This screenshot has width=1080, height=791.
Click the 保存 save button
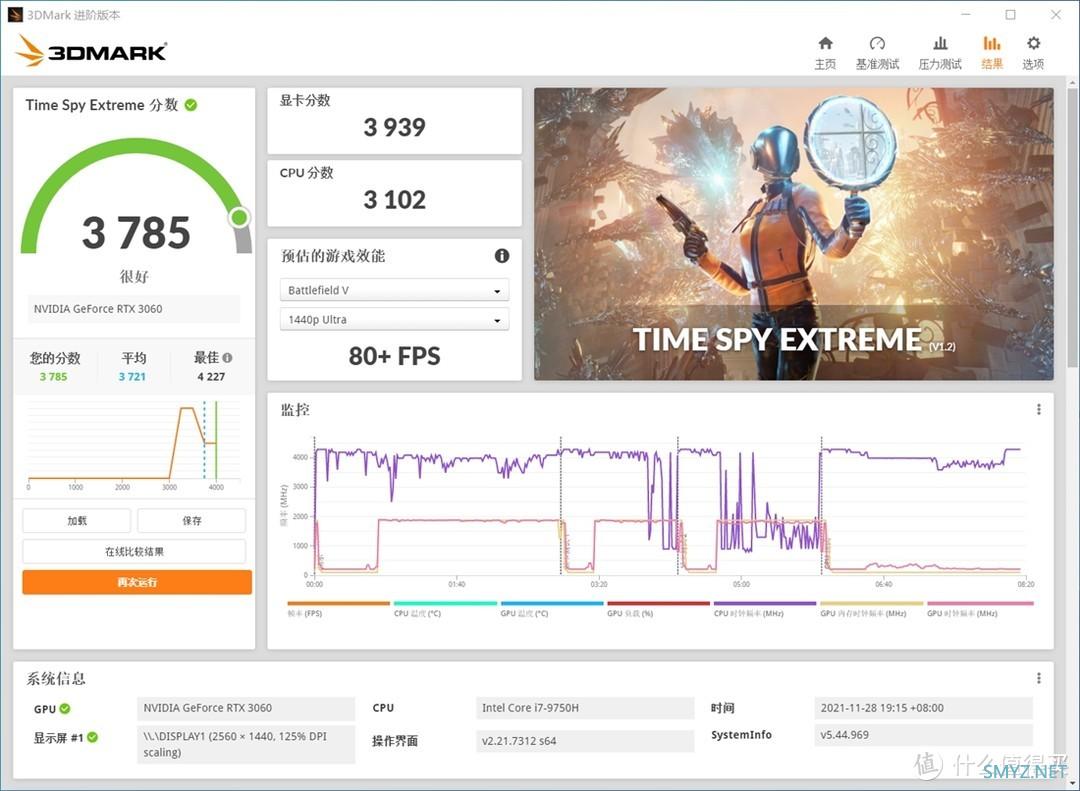click(x=191, y=521)
